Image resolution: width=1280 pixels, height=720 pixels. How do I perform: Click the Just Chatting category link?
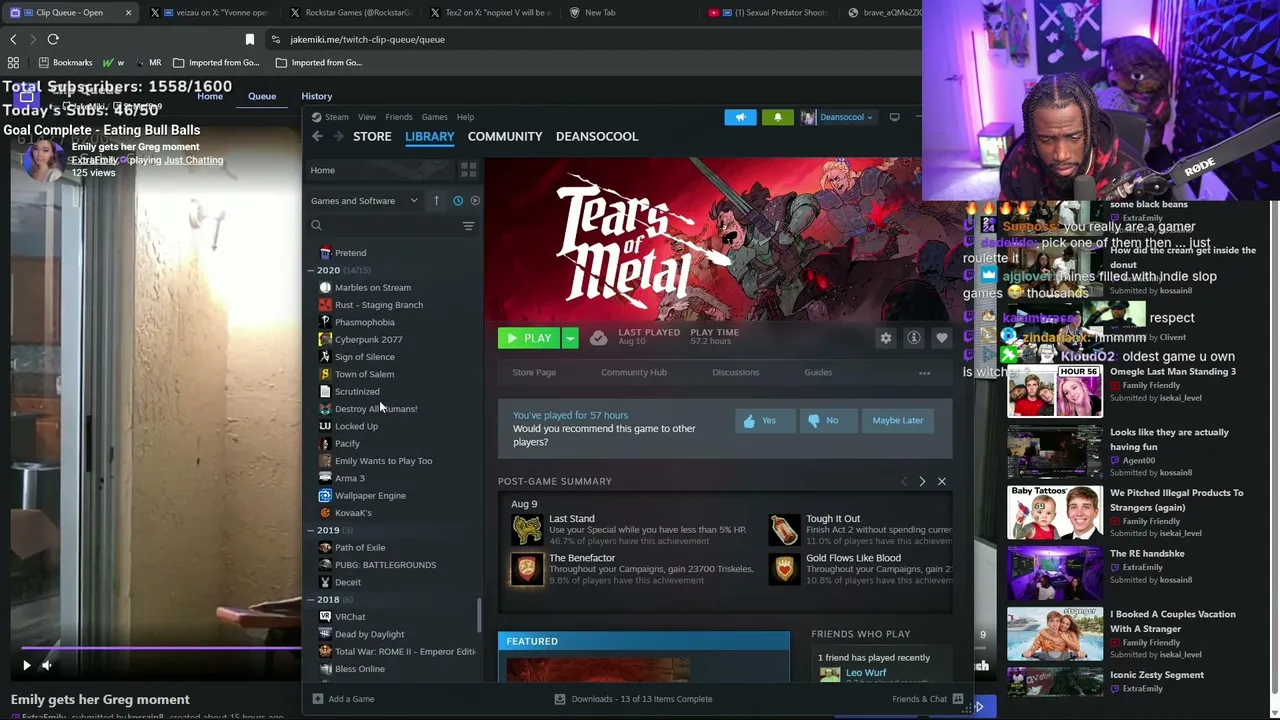[194, 160]
